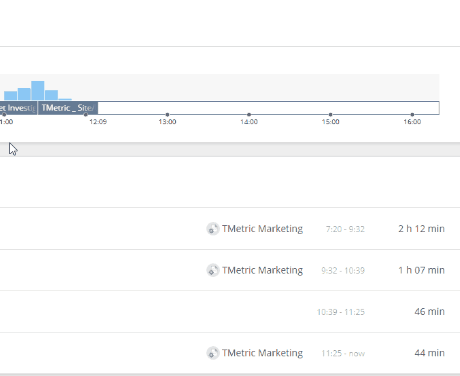Screen dimensions: 460x376
Task: Select the TMetric _ Site timeline segment
Action: click(x=68, y=108)
